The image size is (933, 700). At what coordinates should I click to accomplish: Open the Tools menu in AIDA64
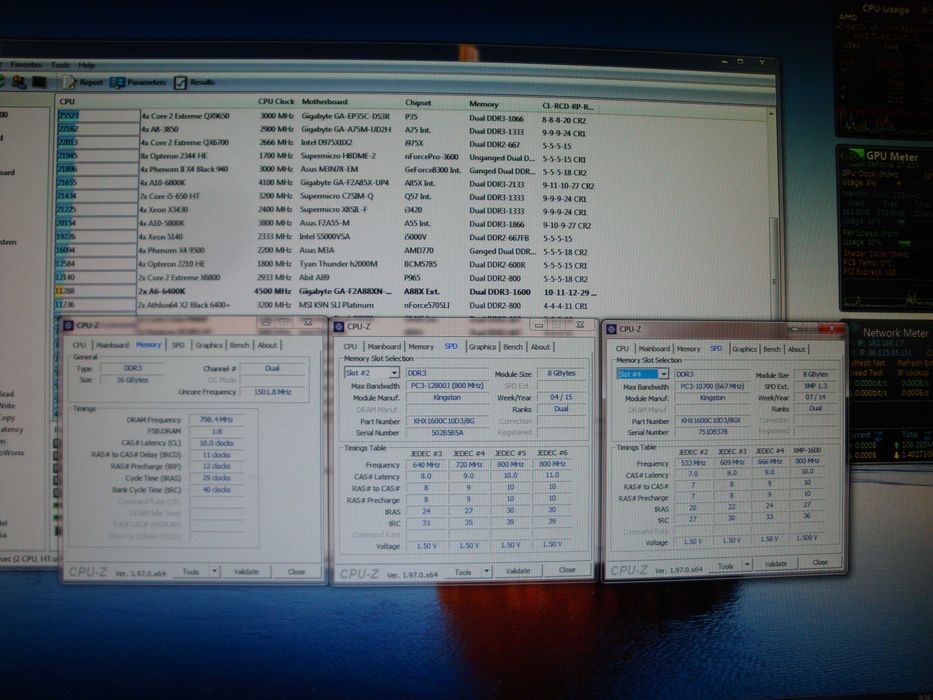tap(60, 65)
